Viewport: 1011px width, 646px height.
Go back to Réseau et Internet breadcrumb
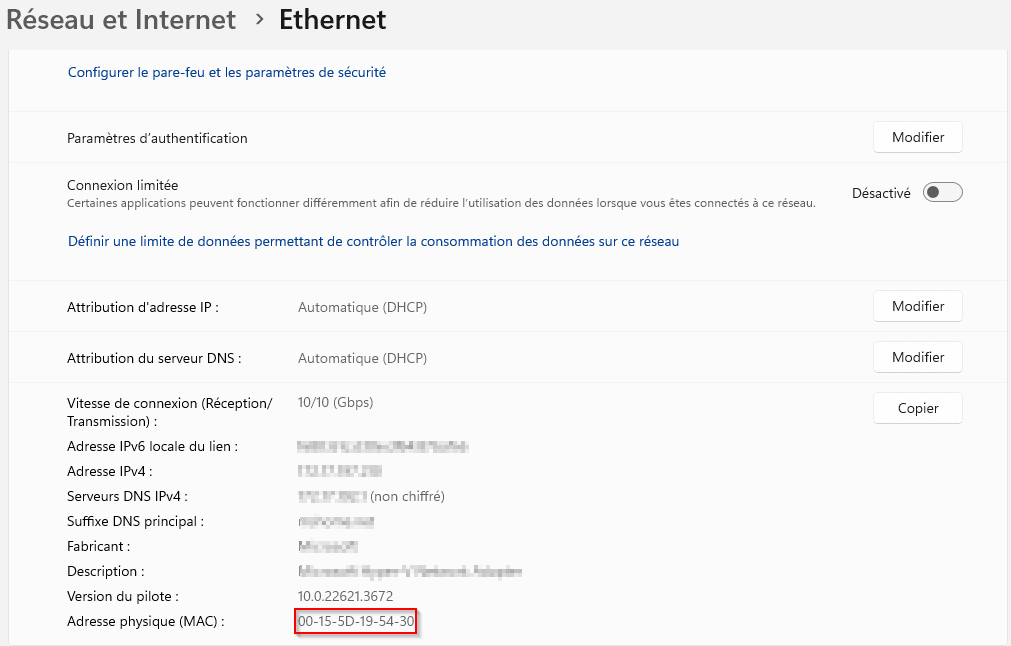tap(121, 19)
